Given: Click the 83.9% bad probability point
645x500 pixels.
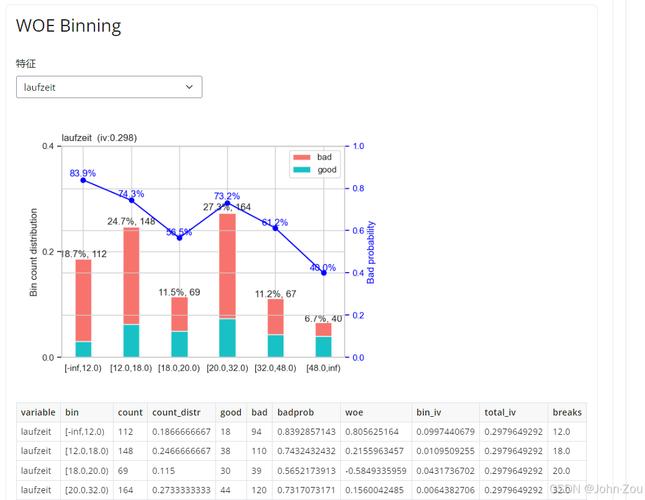Looking at the screenshot, I should 83,180.
